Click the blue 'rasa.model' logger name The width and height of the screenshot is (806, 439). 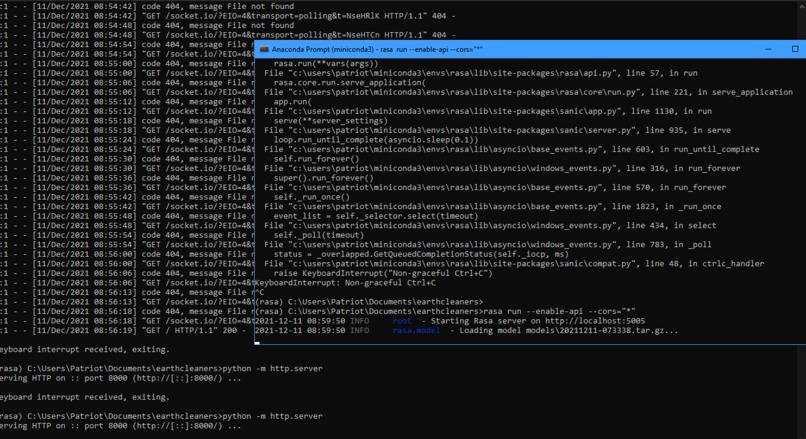coord(416,330)
